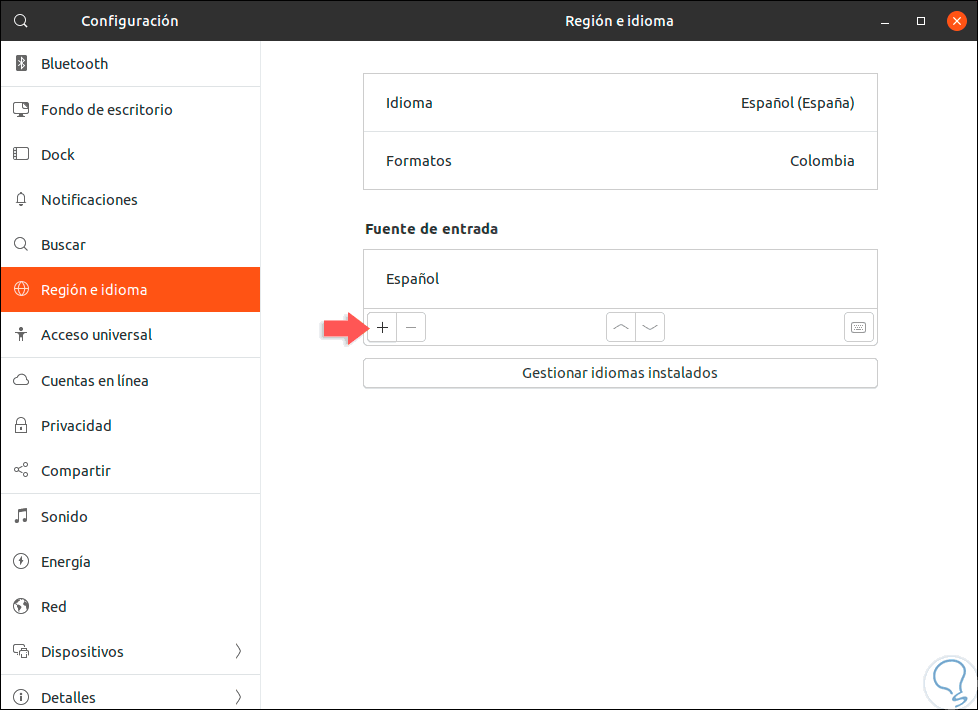Screen dimensions: 978x710
Task: Open Bluetooth settings in the sidebar
Action: (74, 64)
